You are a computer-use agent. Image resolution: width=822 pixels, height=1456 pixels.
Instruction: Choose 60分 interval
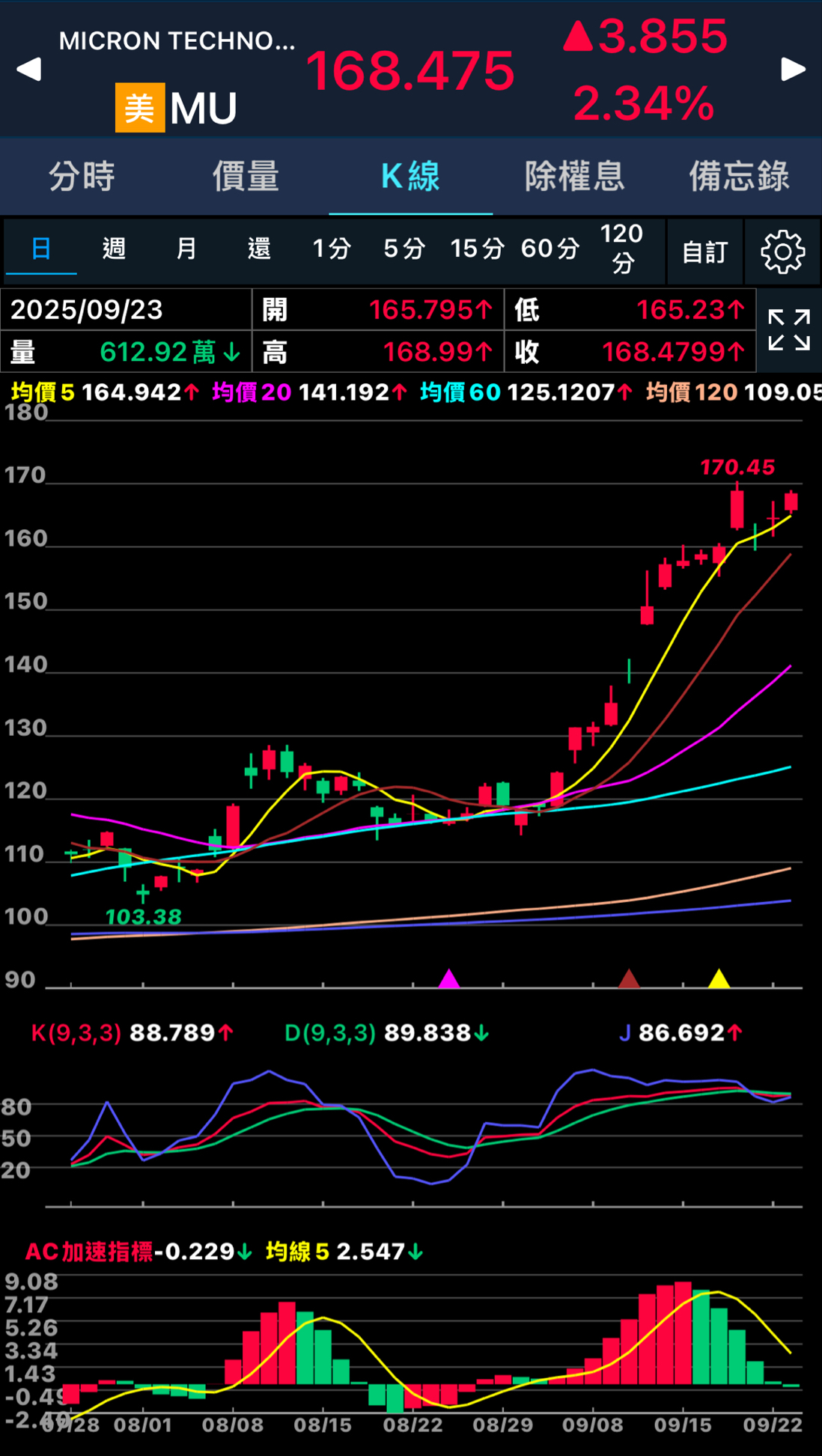click(x=550, y=248)
